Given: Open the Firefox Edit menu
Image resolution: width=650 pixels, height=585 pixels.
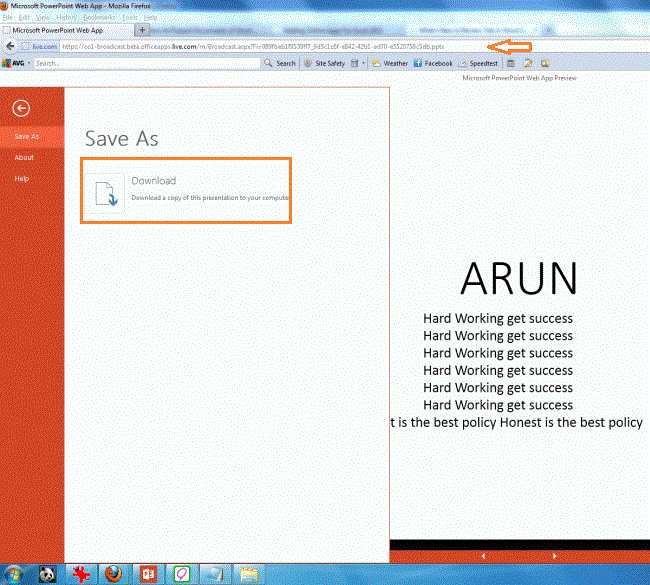Looking at the screenshot, I should tap(24, 17).
